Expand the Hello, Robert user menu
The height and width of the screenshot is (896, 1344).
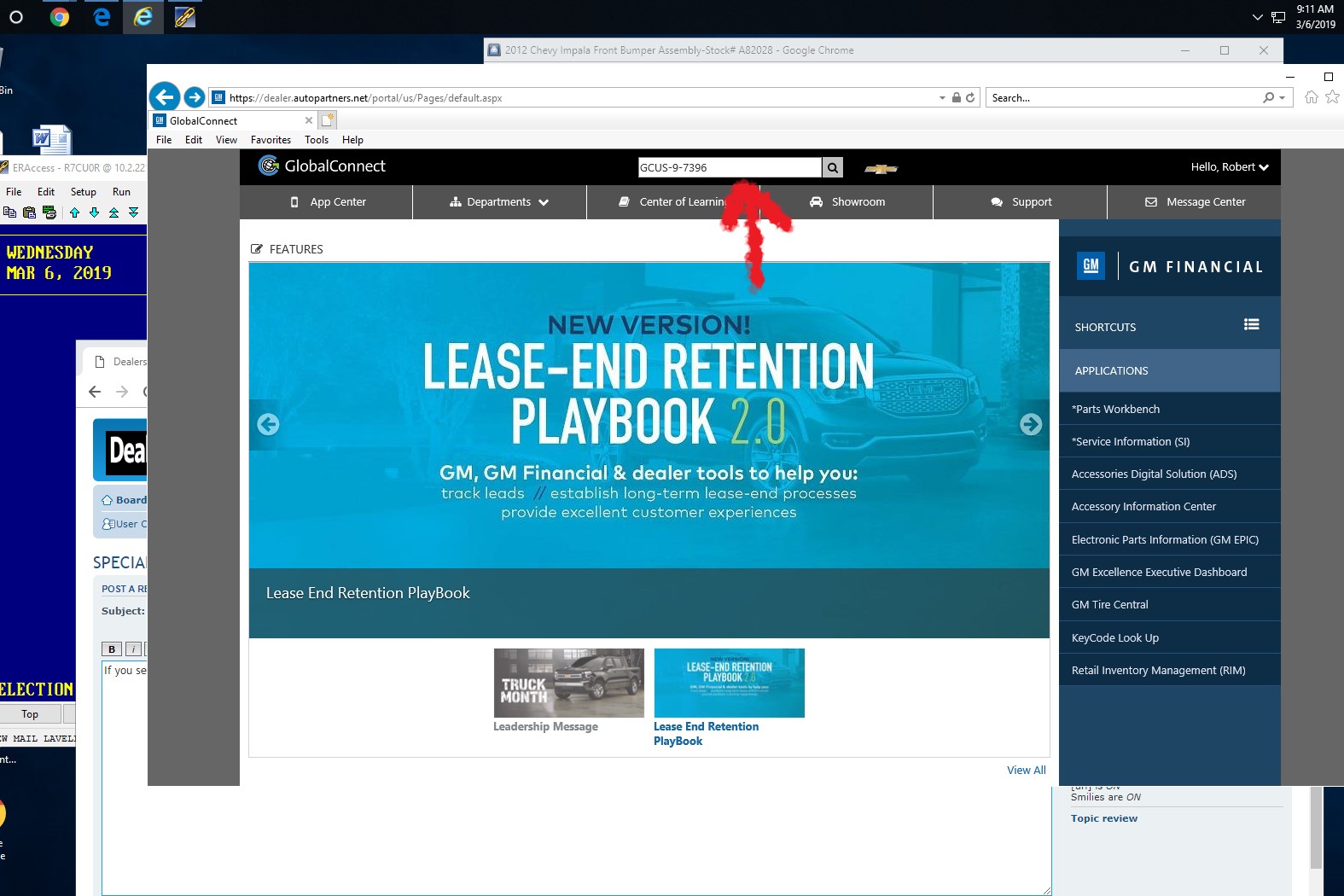1230,167
